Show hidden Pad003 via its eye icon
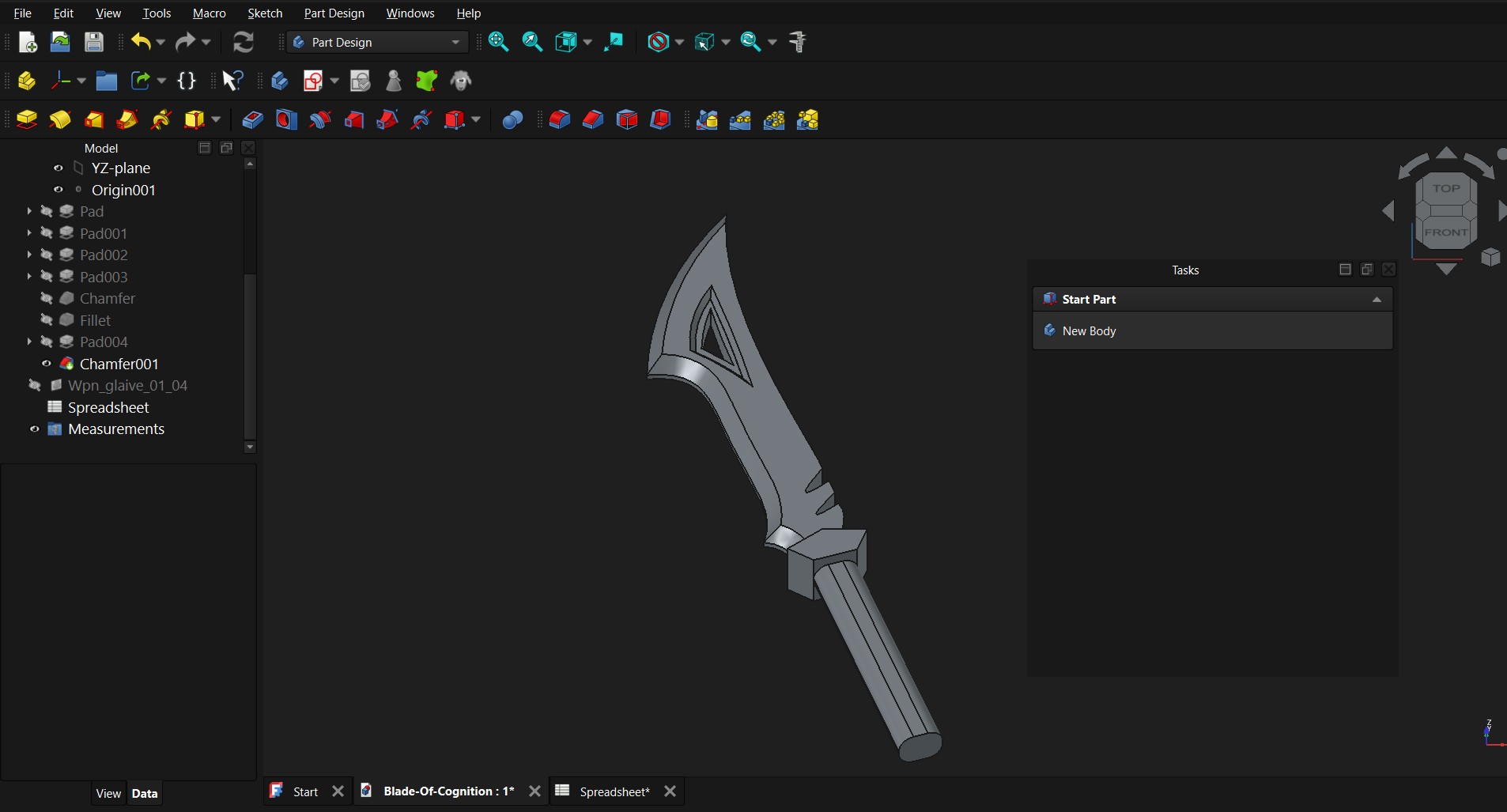Viewport: 1507px width, 812px height. (x=47, y=277)
